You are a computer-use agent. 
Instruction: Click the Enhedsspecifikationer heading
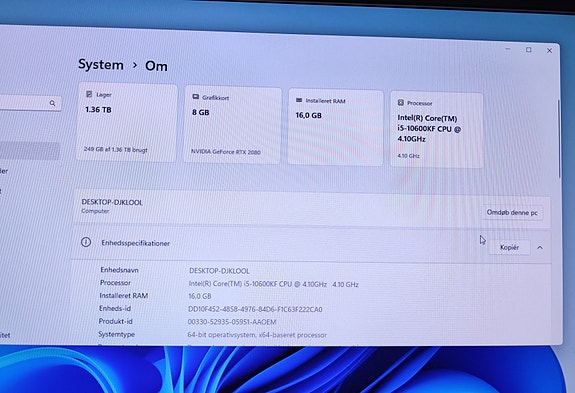tap(136, 243)
